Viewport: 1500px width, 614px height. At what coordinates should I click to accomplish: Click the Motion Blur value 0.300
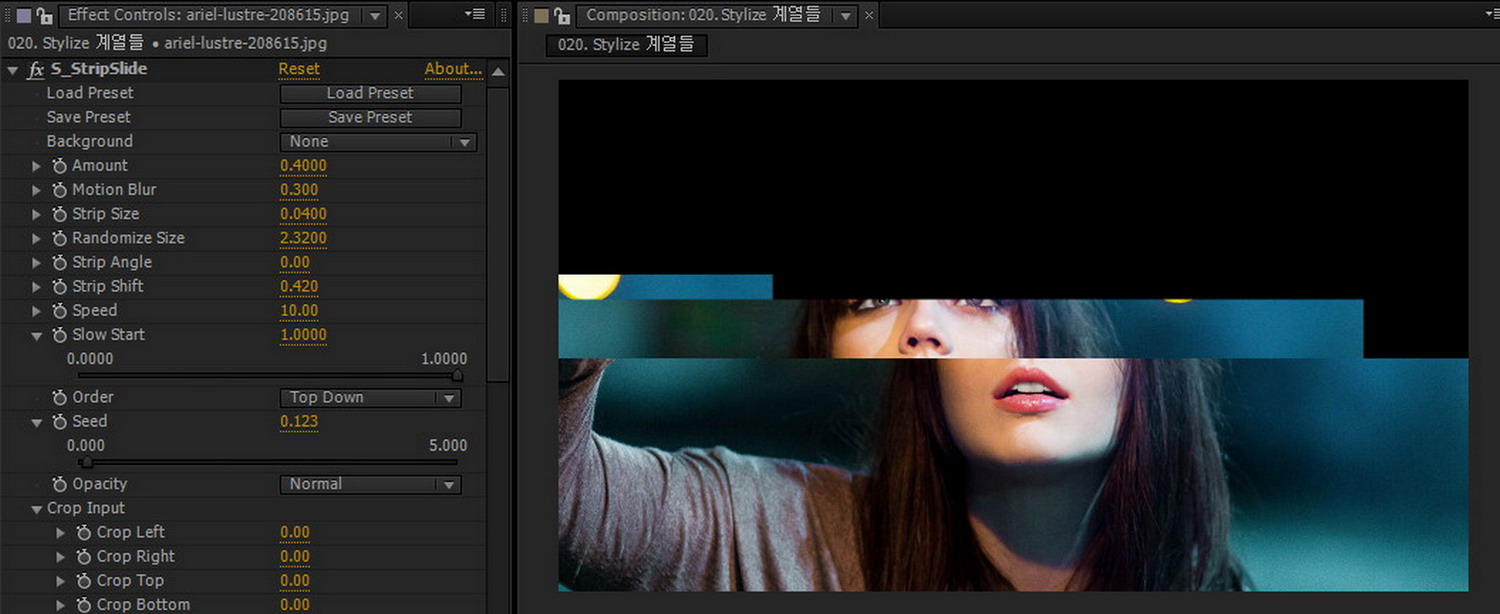[x=299, y=190]
